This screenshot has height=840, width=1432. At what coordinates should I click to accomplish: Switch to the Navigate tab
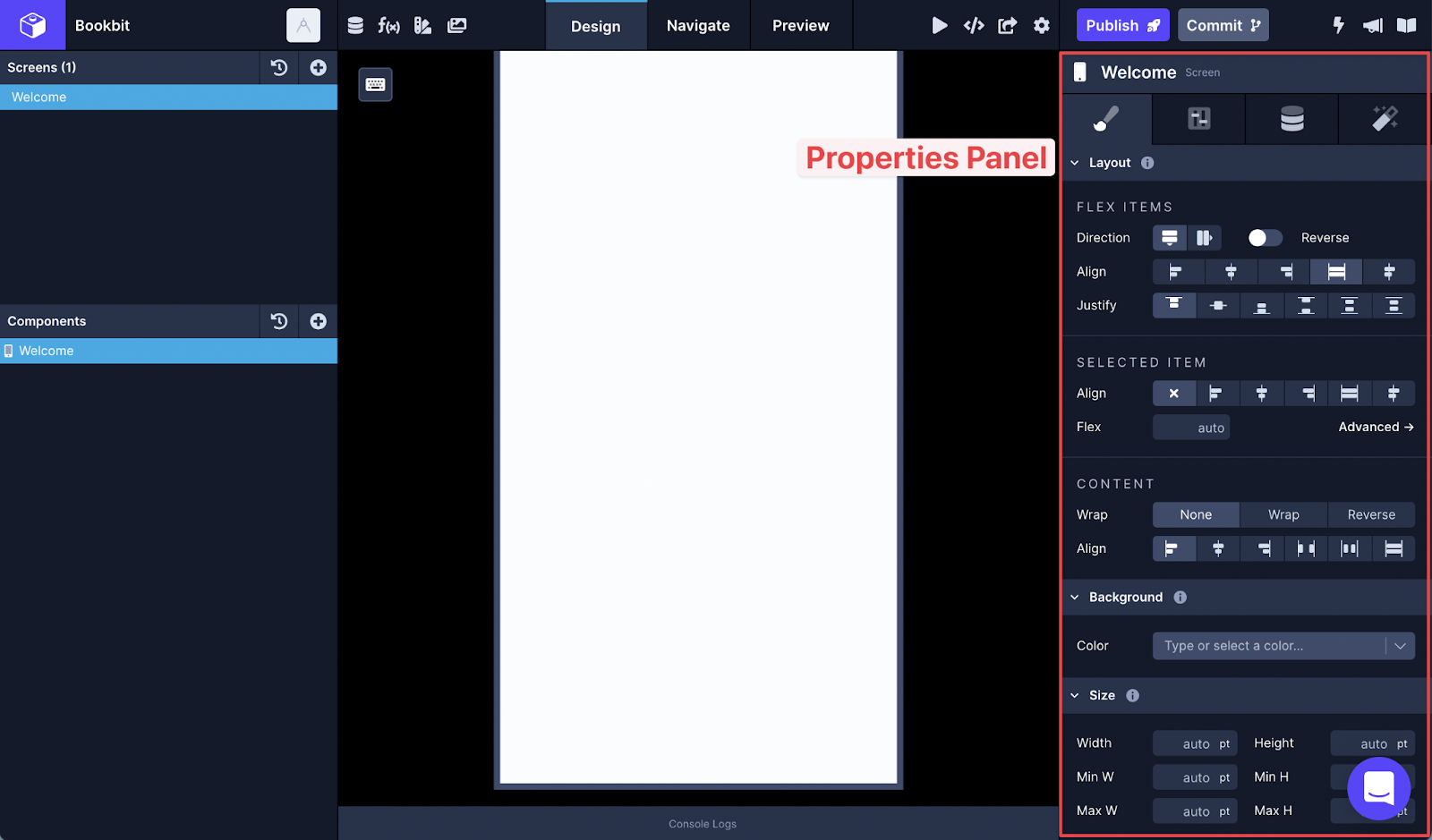[x=697, y=25]
